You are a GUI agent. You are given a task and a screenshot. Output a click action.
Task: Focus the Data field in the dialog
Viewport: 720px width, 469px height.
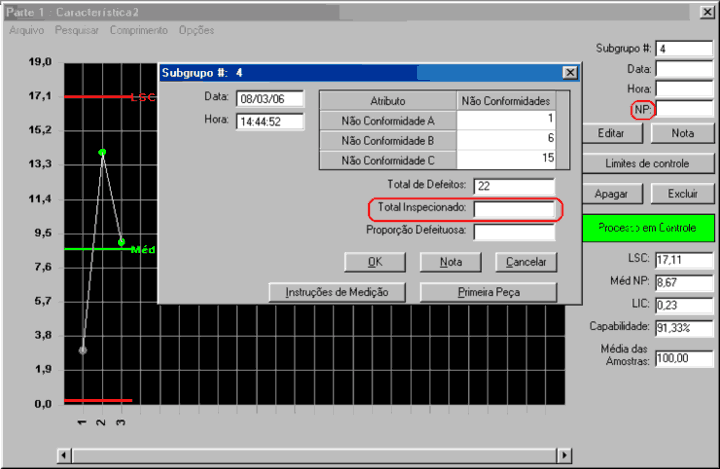coord(270,99)
